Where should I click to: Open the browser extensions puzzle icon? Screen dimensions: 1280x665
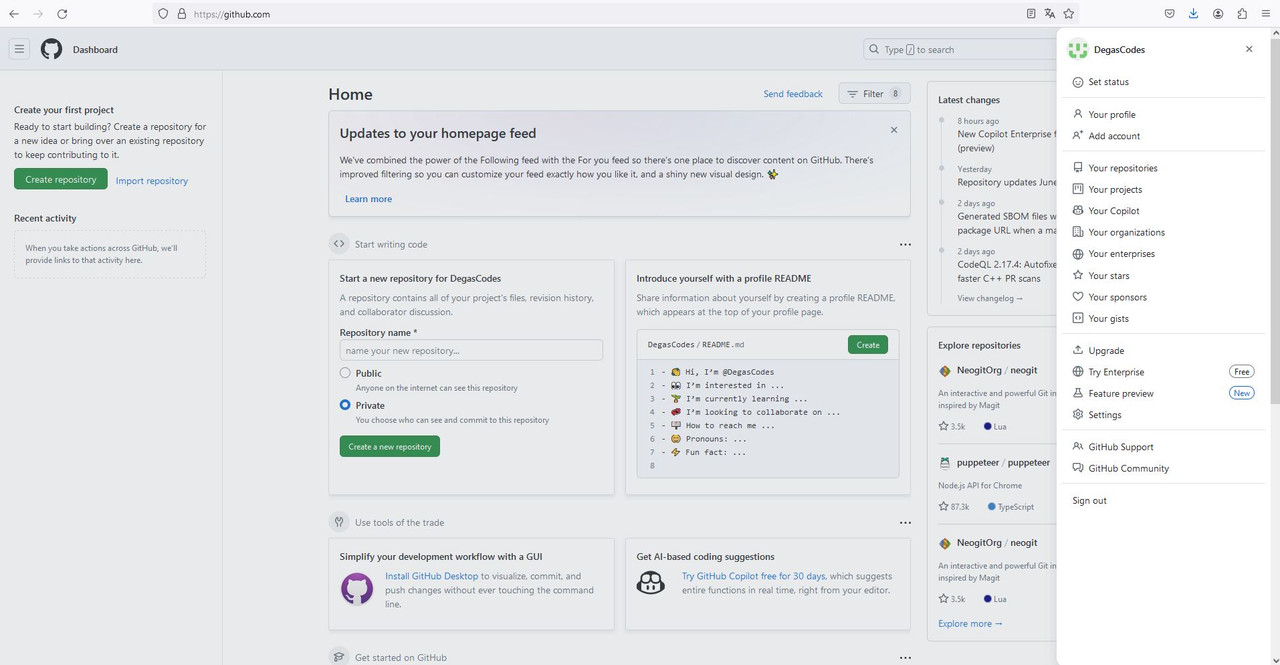tap(1242, 14)
